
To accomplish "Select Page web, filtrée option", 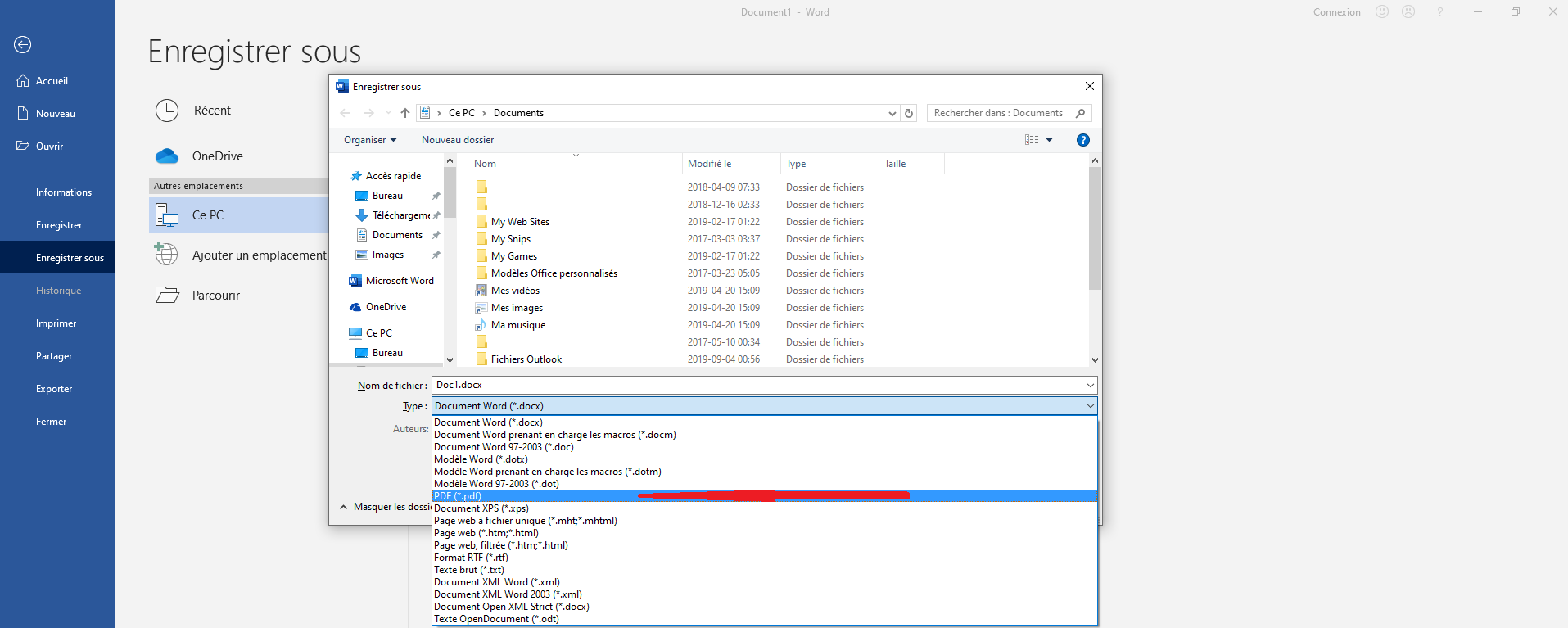I will point(764,545).
